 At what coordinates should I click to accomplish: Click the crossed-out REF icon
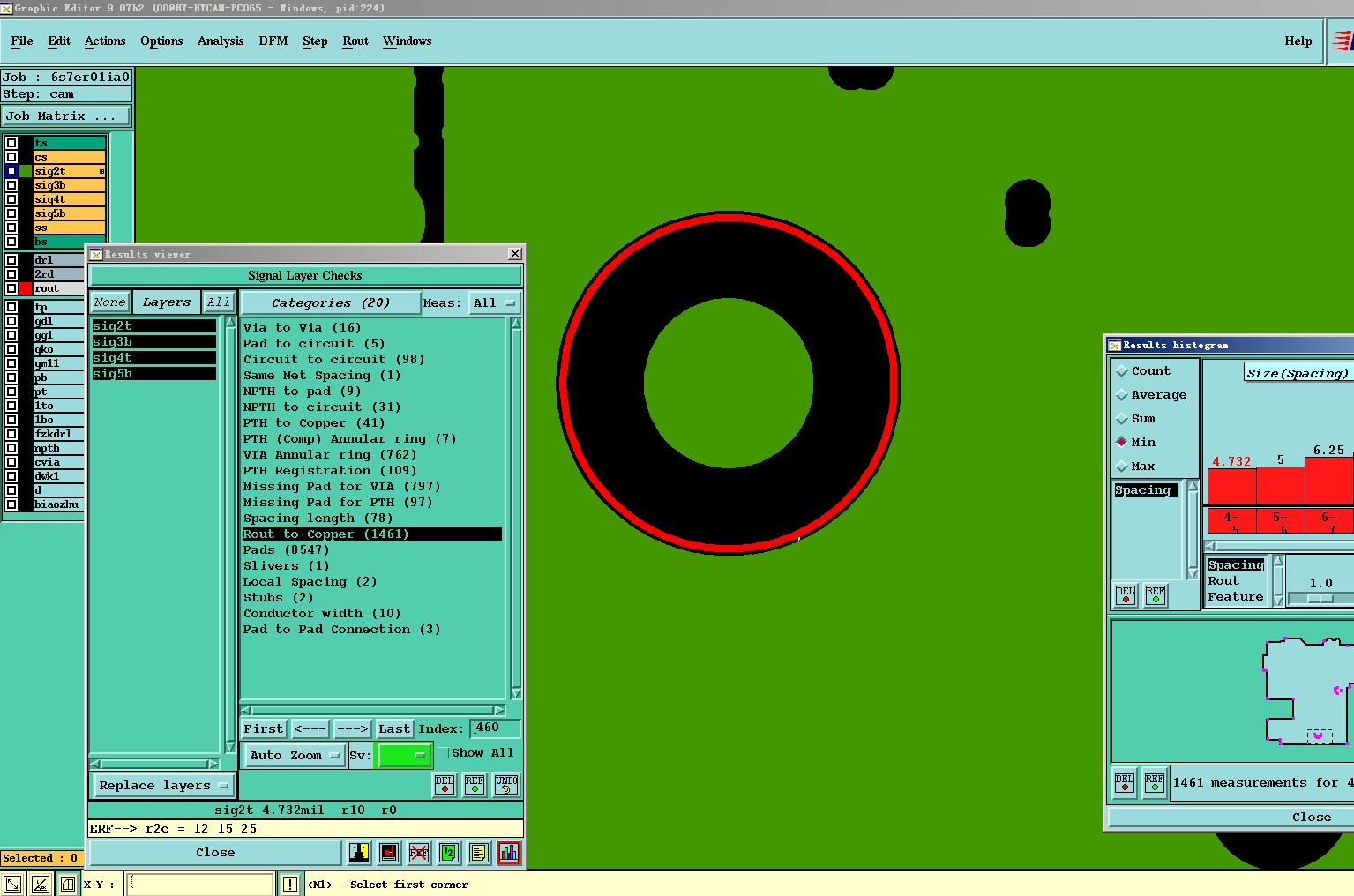419,852
